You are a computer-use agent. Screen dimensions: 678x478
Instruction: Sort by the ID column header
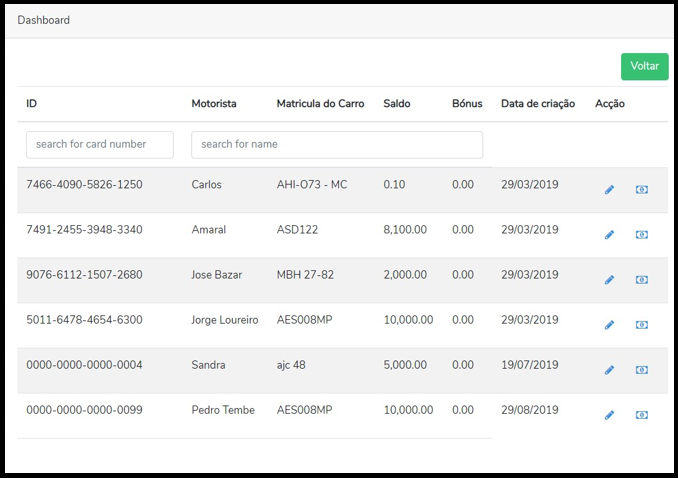(x=32, y=104)
